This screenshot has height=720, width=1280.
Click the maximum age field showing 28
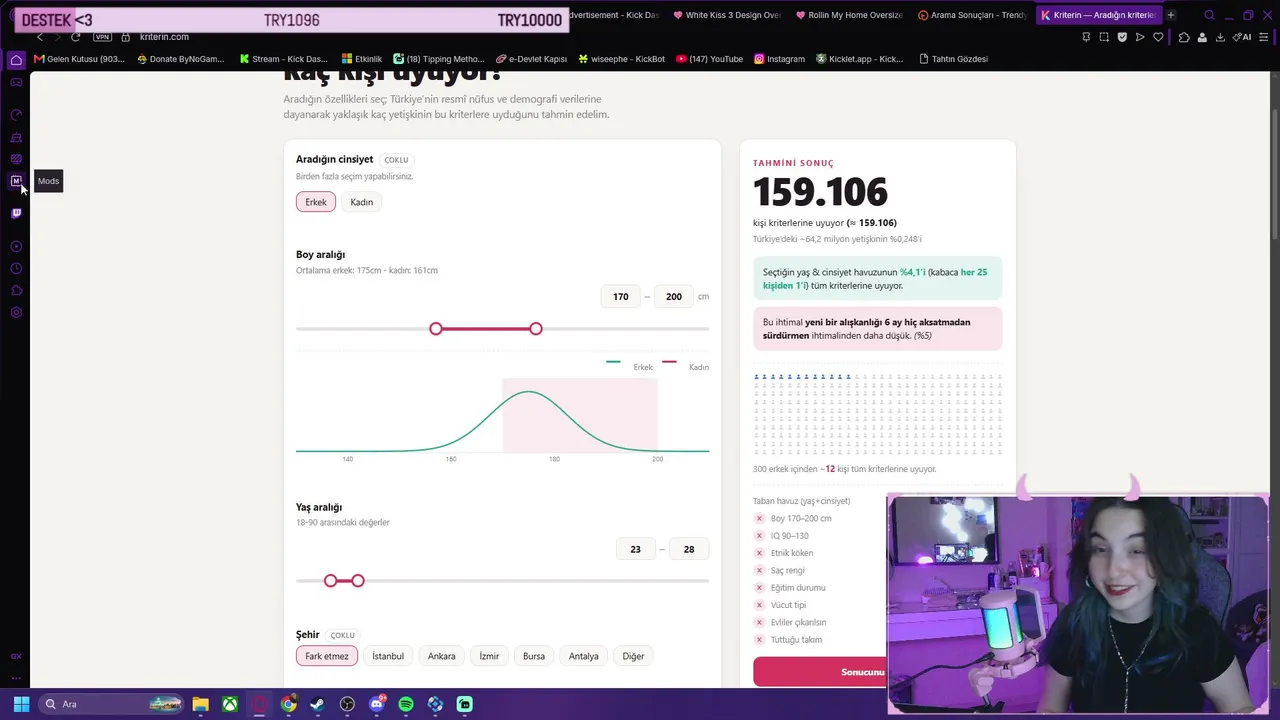click(689, 549)
